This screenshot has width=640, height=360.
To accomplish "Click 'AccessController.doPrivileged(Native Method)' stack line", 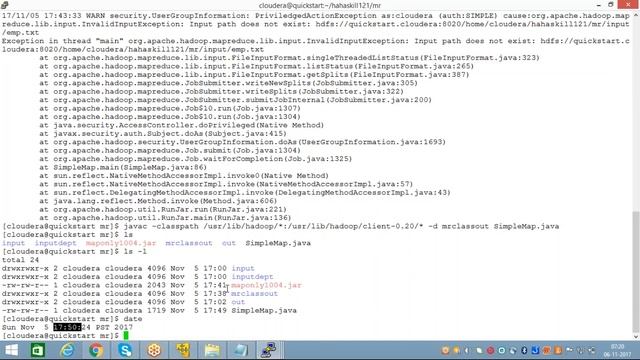I will (x=182, y=125).
